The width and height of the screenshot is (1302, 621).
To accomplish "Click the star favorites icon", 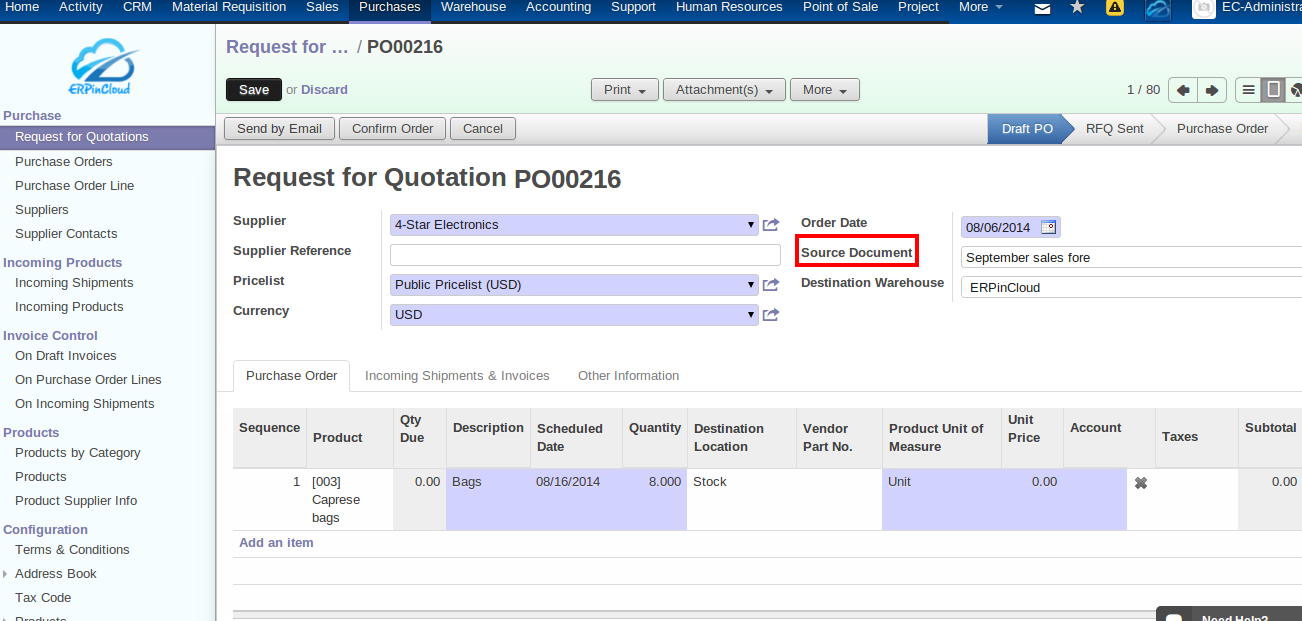I will tap(1077, 7).
